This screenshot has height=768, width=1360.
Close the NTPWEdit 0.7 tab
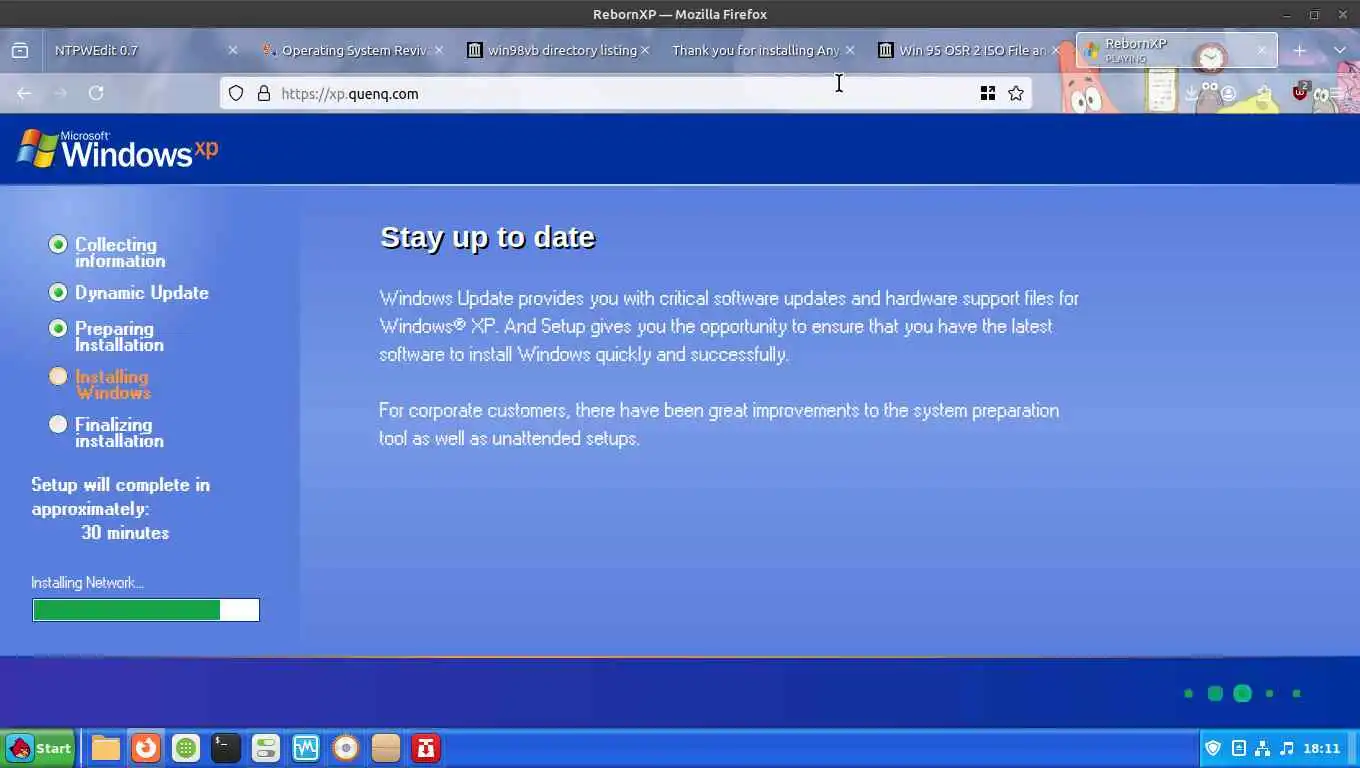click(233, 50)
